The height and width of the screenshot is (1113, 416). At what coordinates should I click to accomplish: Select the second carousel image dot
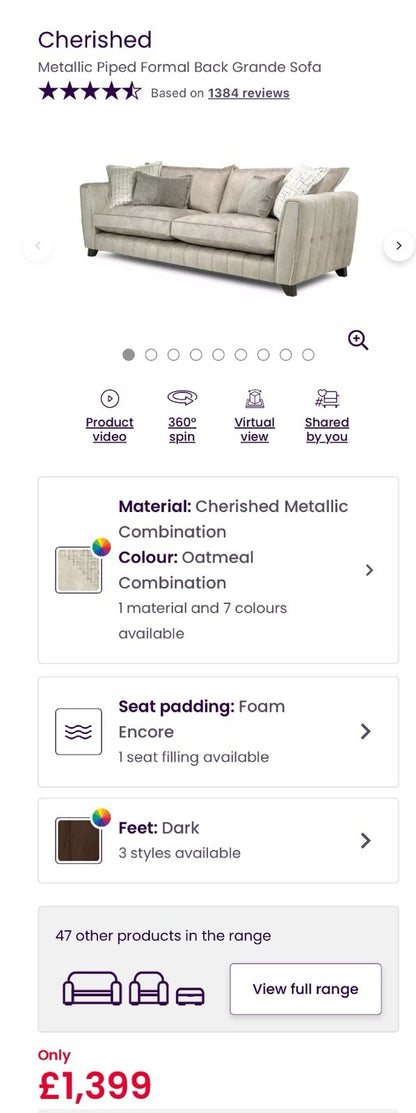coord(150,355)
